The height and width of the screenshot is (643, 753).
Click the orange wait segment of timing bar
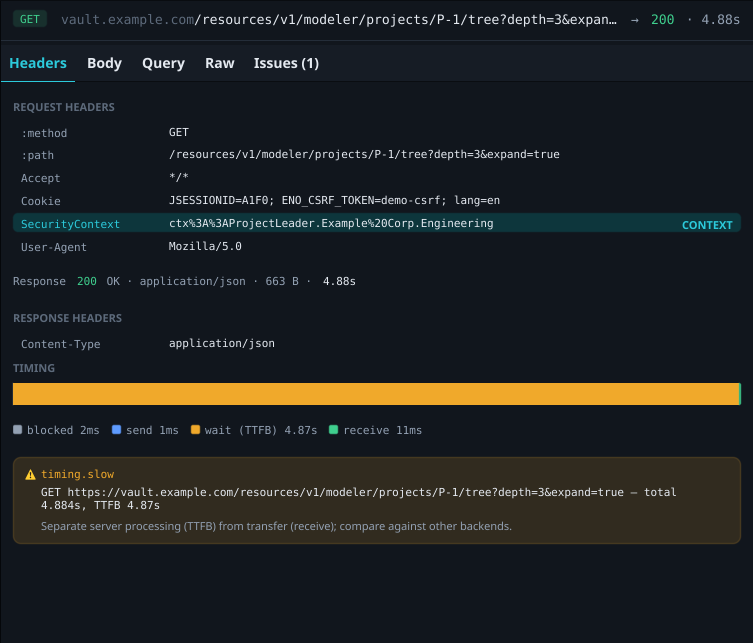376,394
